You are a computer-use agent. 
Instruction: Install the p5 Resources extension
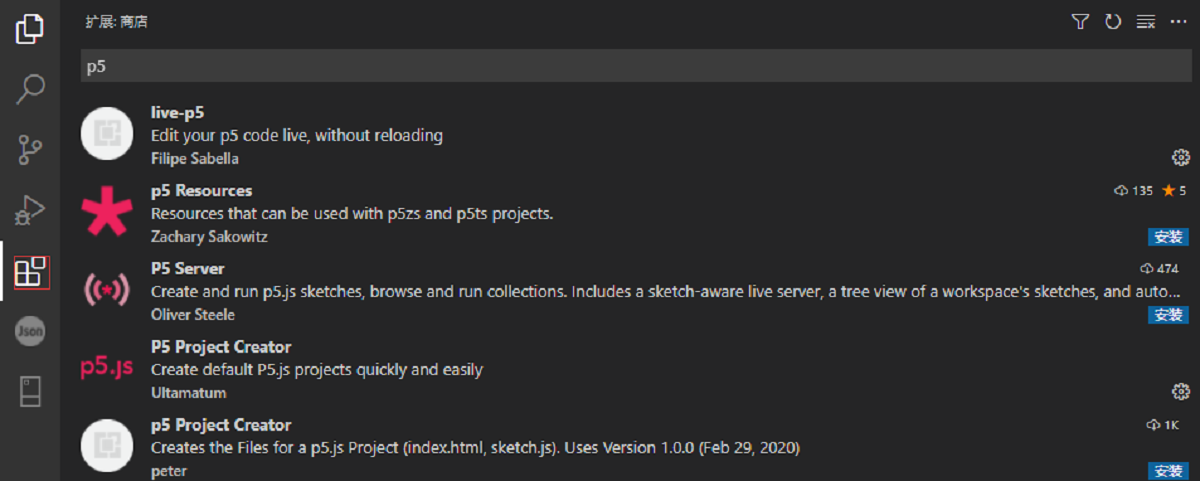(1168, 237)
